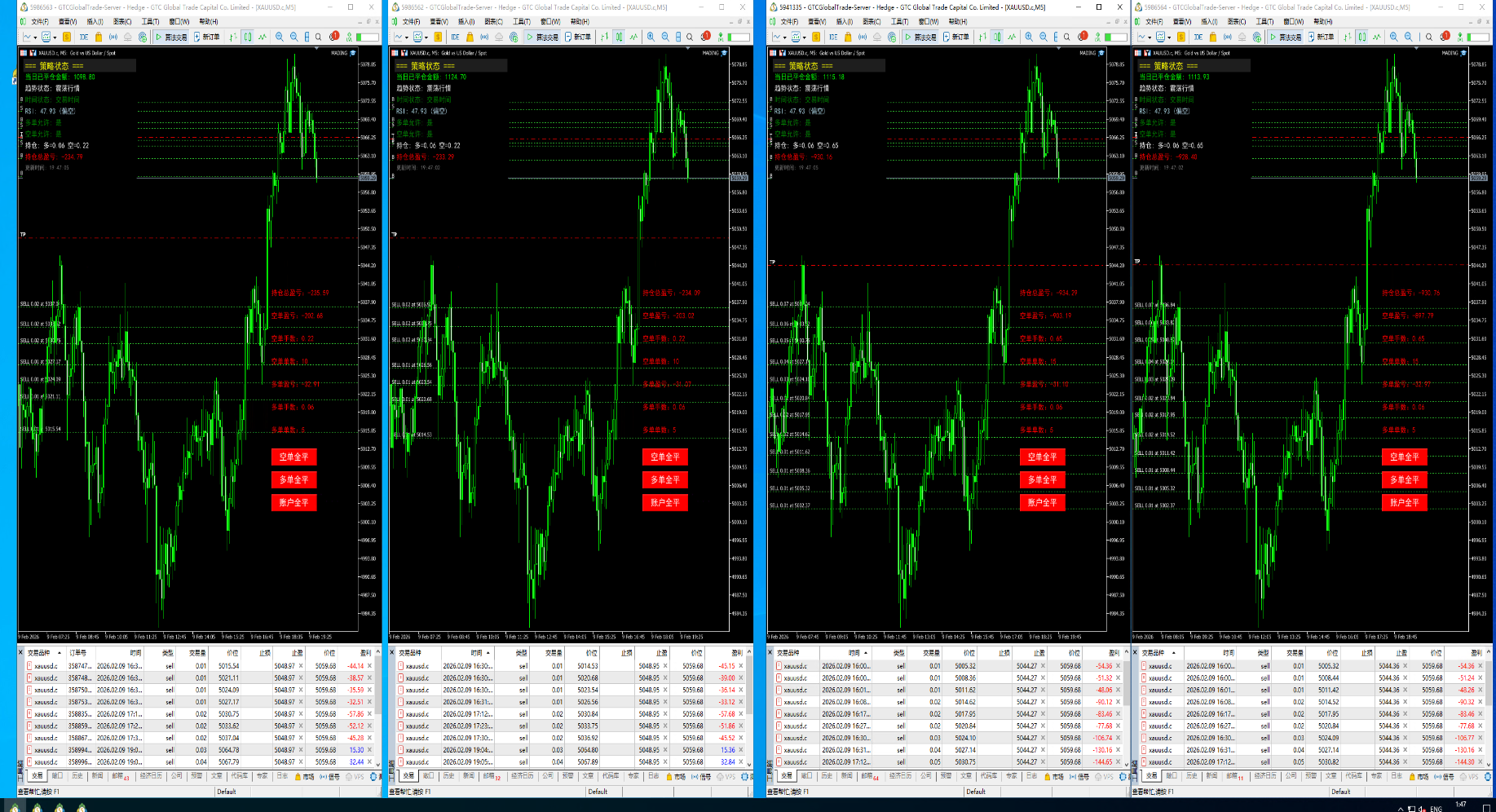Zoom in the chart in window 5986562
This screenshot has height=812, width=1496.
tap(651, 37)
